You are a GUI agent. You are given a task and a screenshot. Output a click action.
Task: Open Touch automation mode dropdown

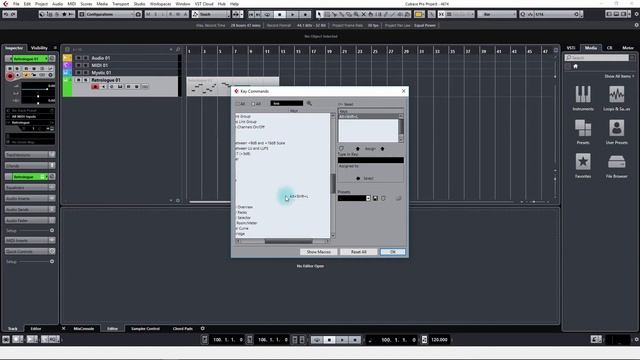(x=211, y=14)
